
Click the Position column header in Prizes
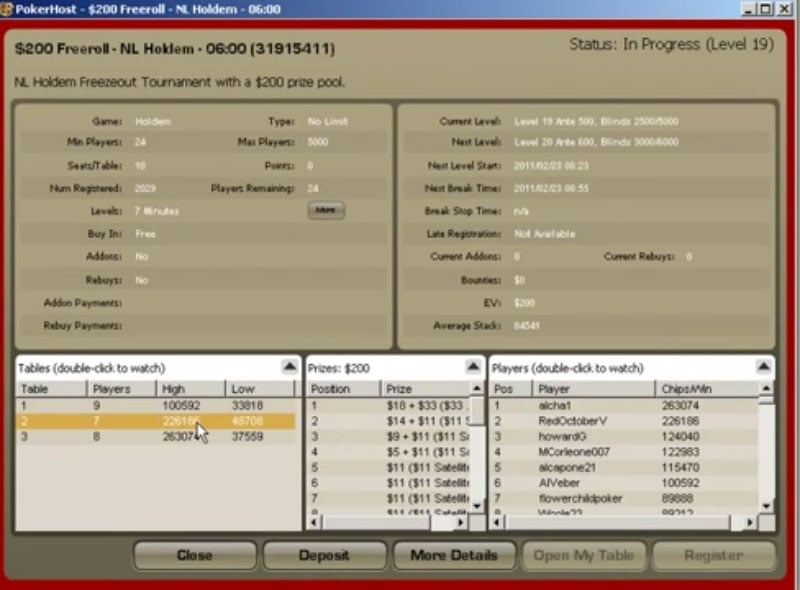343,389
